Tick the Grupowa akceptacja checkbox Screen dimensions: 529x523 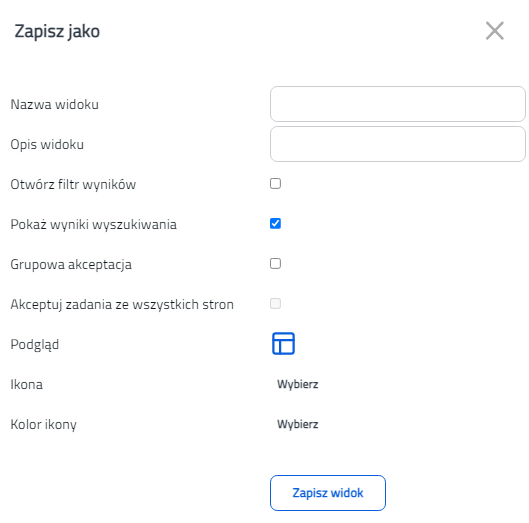(275, 264)
